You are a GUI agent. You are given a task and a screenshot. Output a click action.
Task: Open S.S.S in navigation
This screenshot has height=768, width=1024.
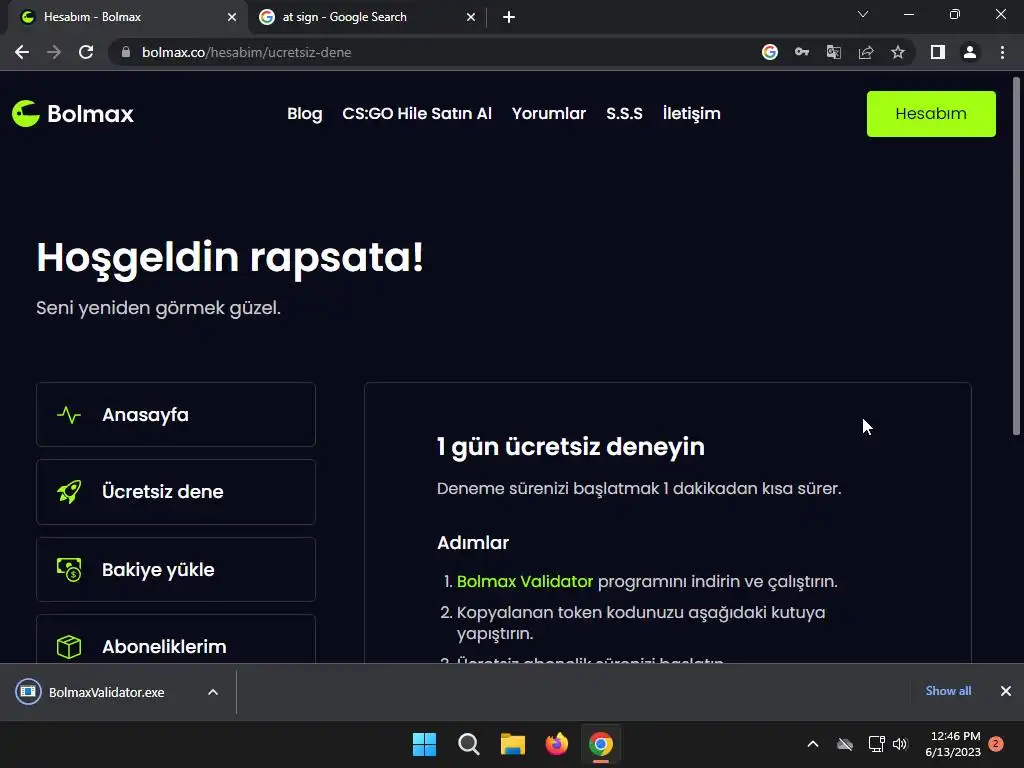624,114
